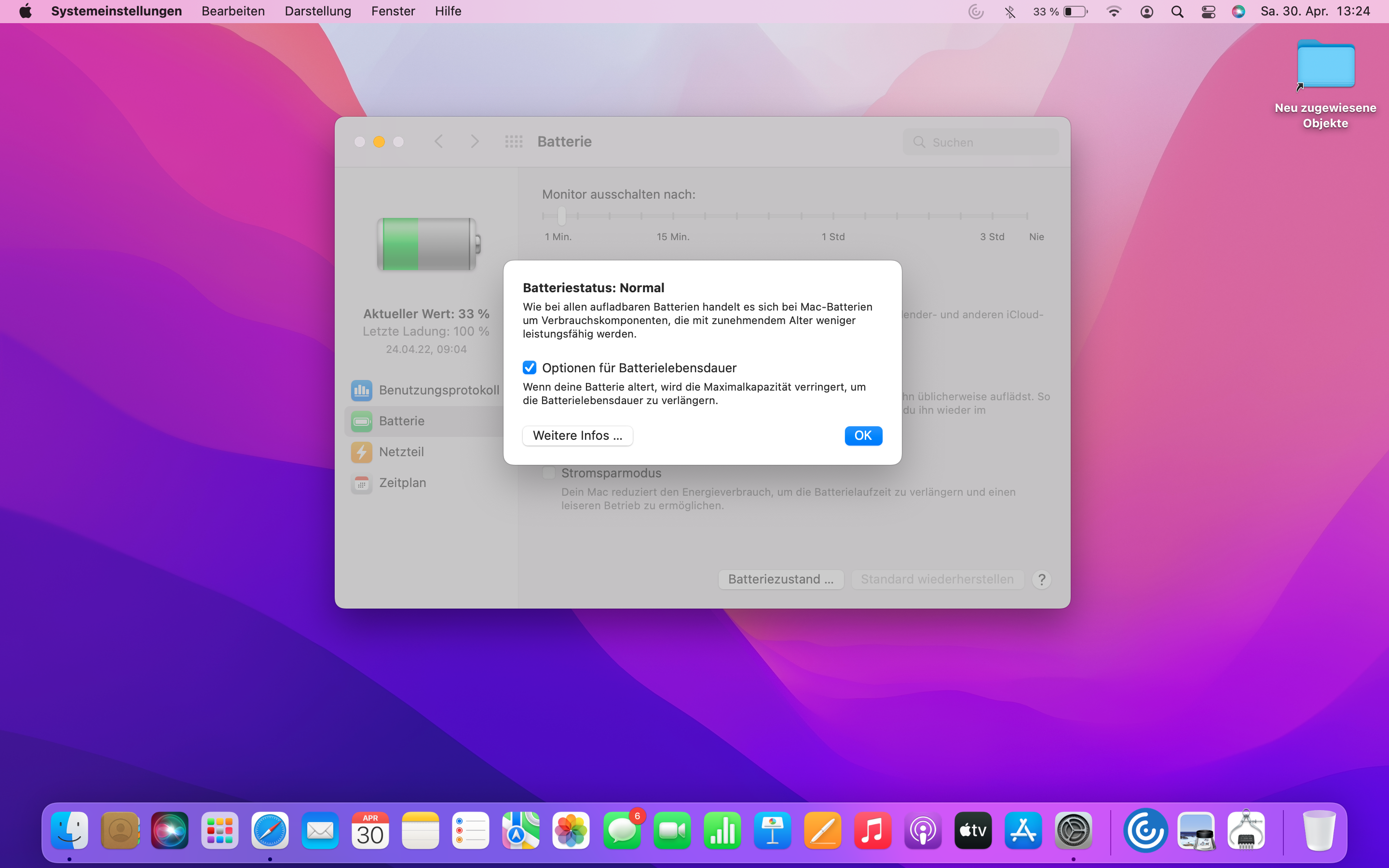Launch Safari from the Dock
Screen dimensions: 1389x868
click(270, 830)
